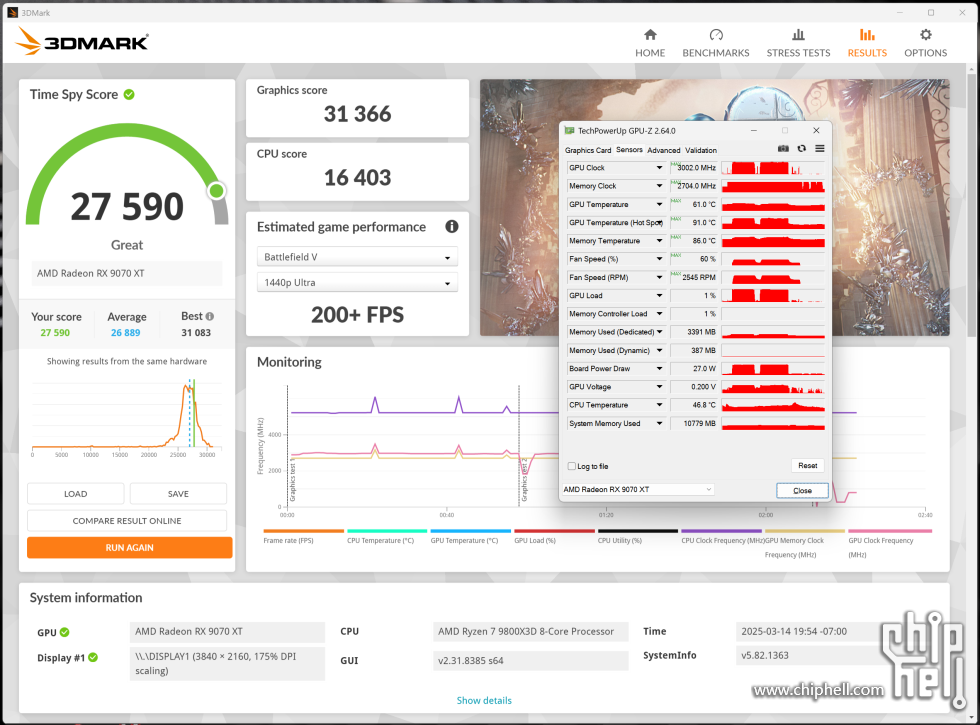Open the Battlefield V game dropdown
The image size is (980, 725).
357,257
